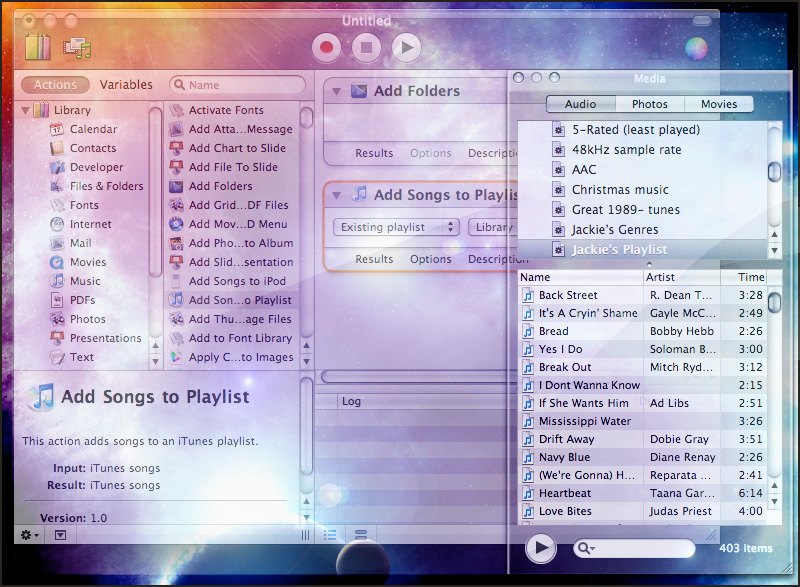The width and height of the screenshot is (800, 587).
Task: Select the Text category icon
Action: 57,357
